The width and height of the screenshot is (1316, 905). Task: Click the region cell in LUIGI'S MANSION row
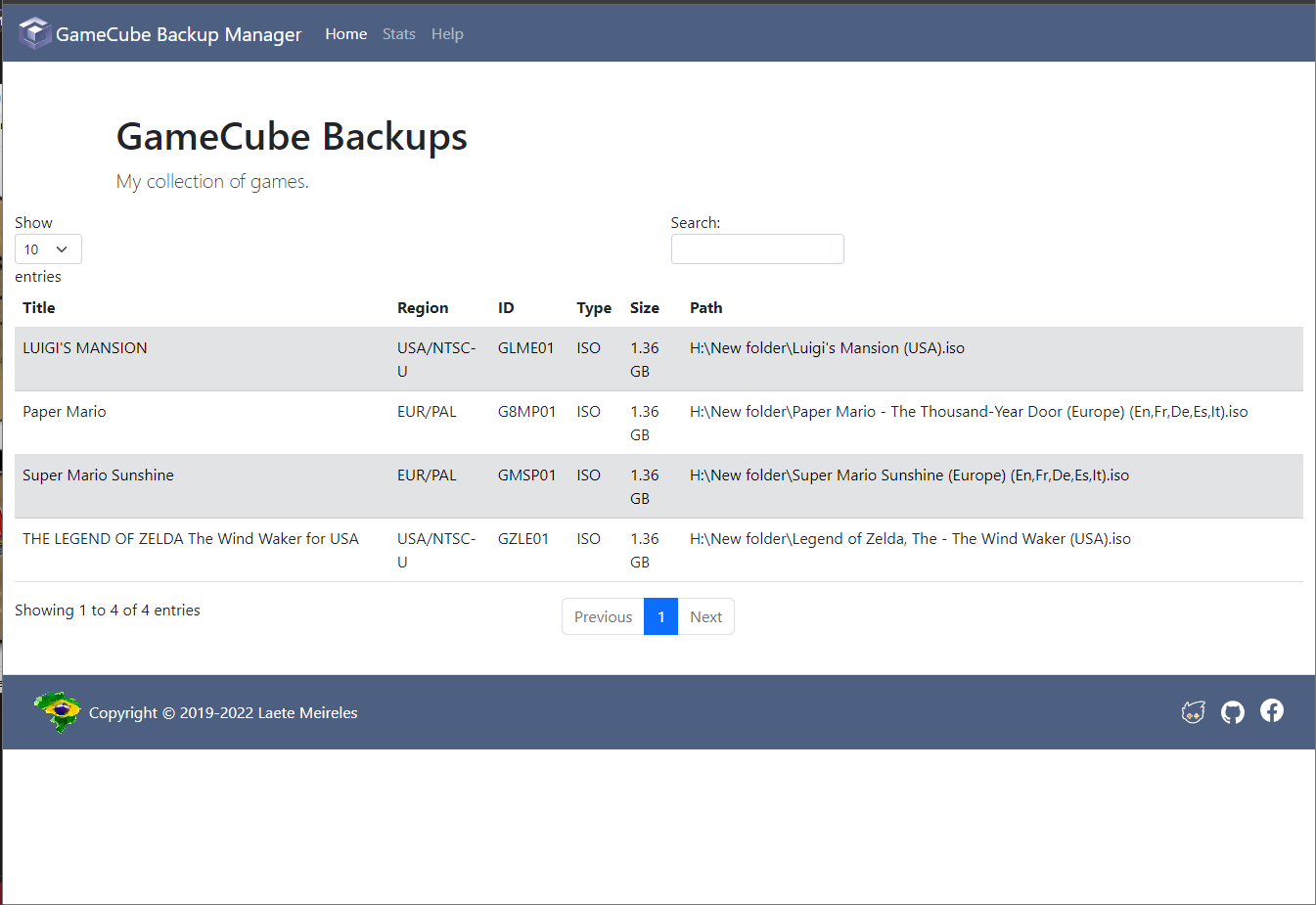tap(436, 359)
